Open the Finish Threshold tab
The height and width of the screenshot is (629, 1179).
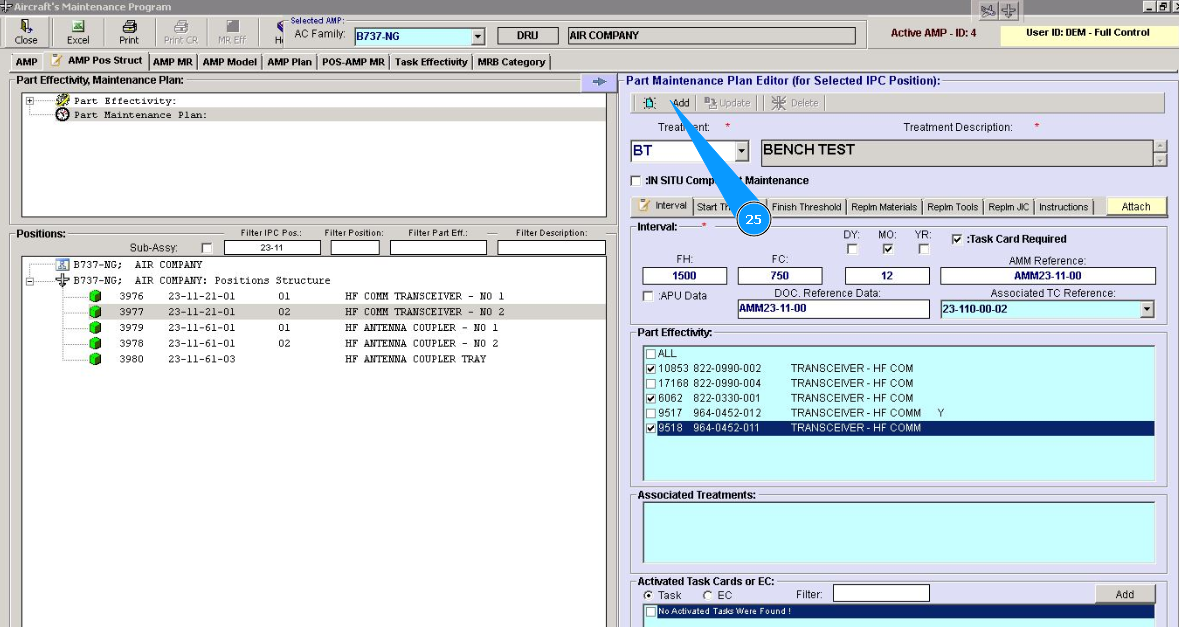click(806, 207)
